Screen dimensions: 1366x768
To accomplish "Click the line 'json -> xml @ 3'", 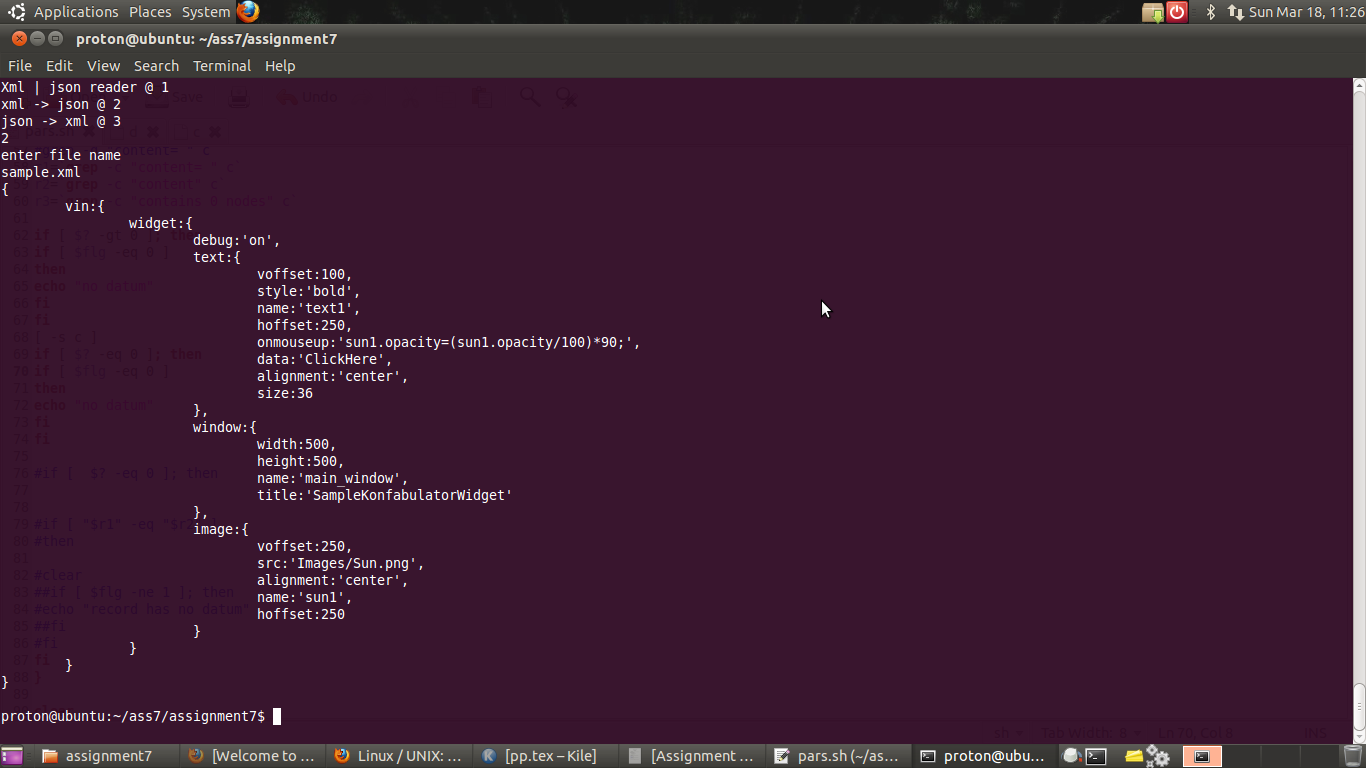I will [x=61, y=121].
